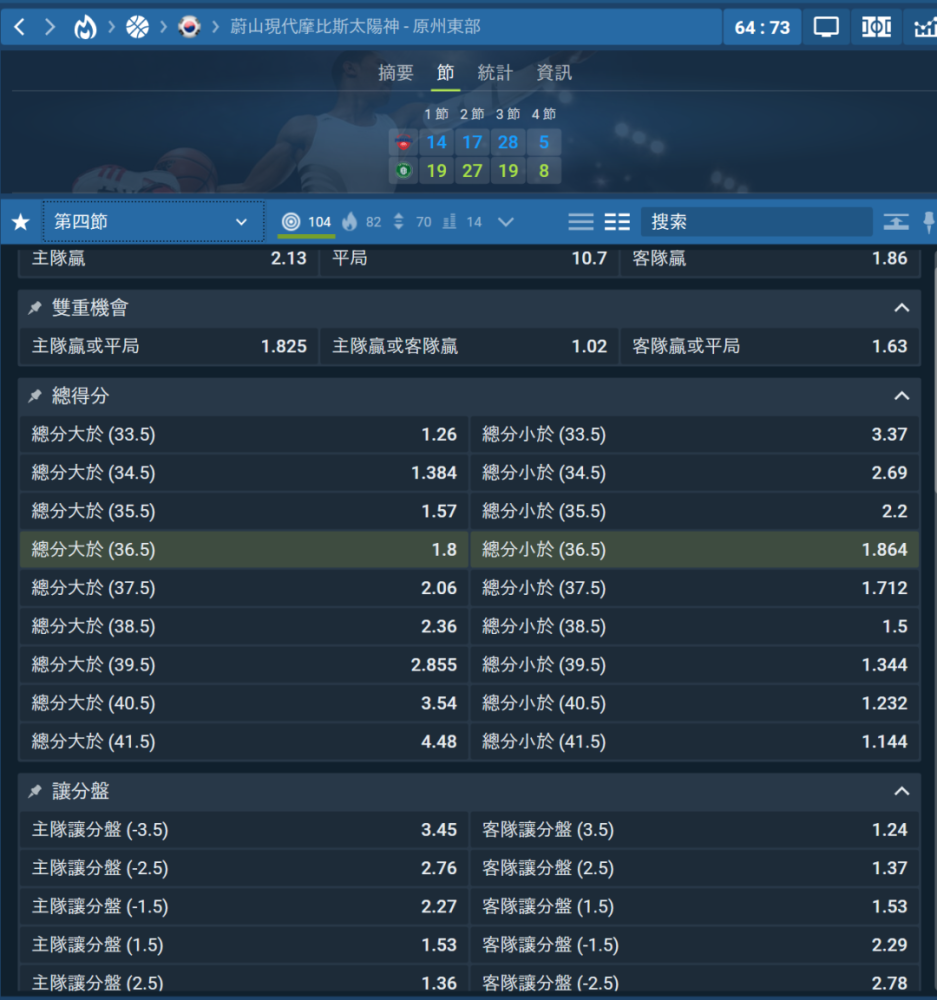Select 總分小於 (38.5) odds 1.5
The width and height of the screenshot is (937, 1000).
click(695, 626)
